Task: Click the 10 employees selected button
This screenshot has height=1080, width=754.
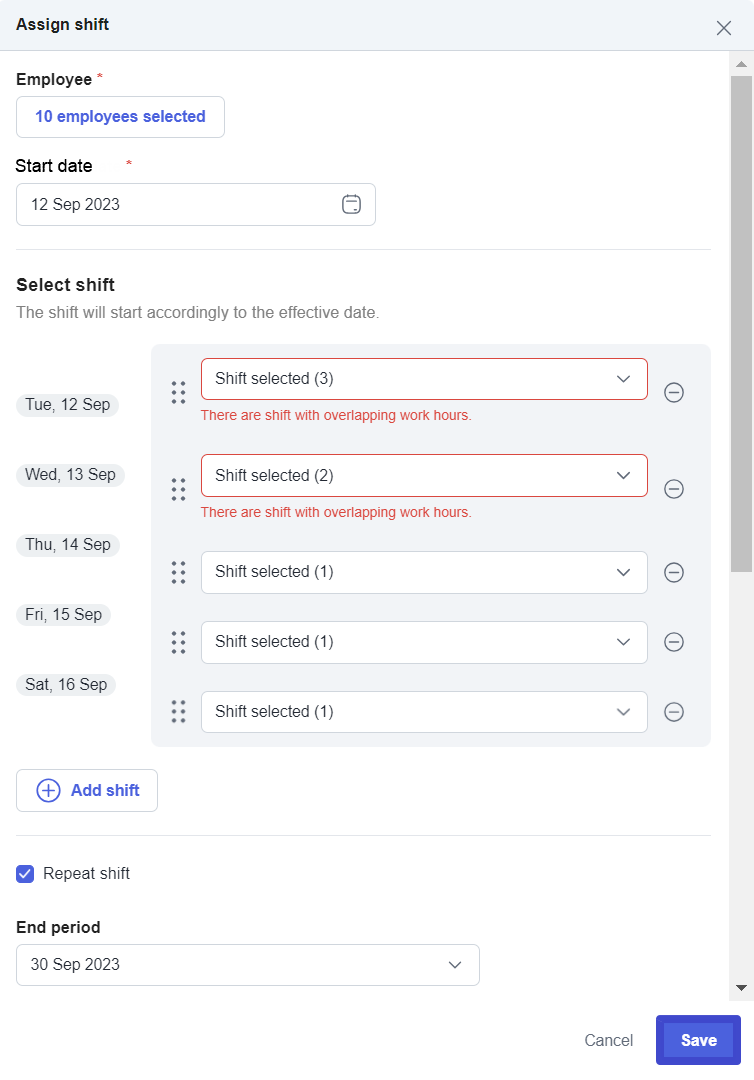Action: coord(120,117)
